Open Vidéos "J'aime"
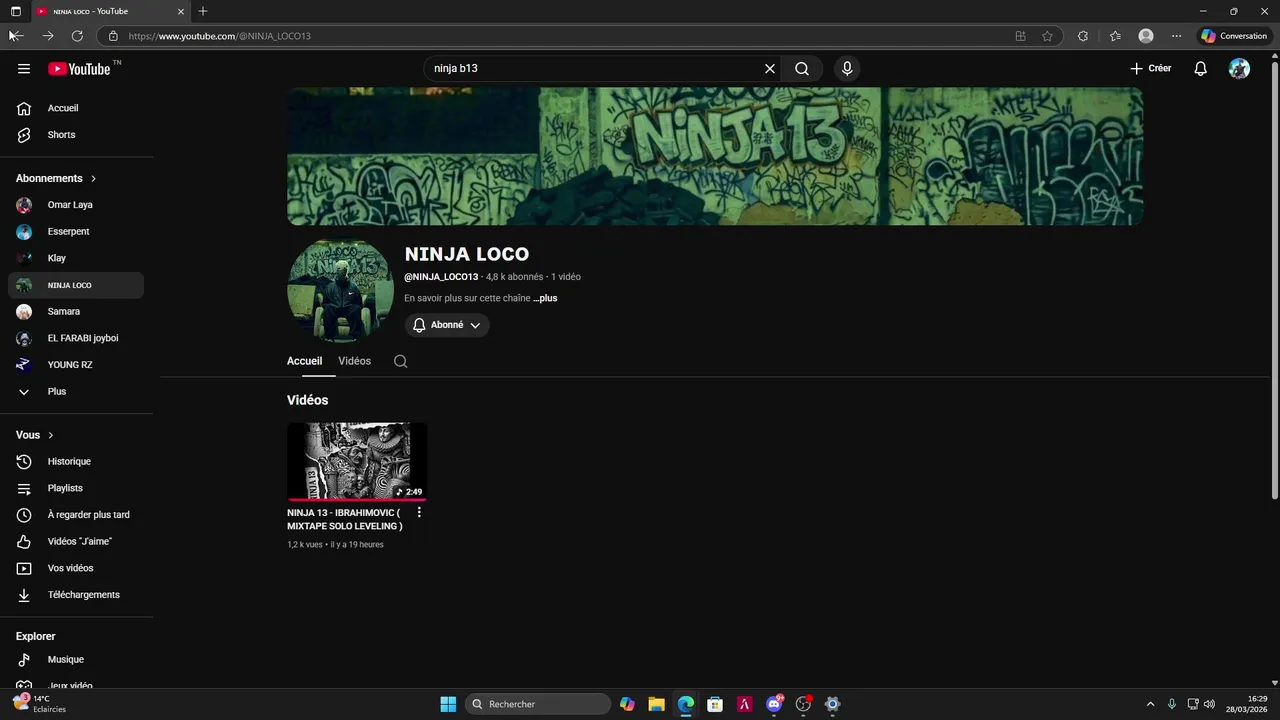Viewport: 1280px width, 720px height. click(x=76, y=542)
